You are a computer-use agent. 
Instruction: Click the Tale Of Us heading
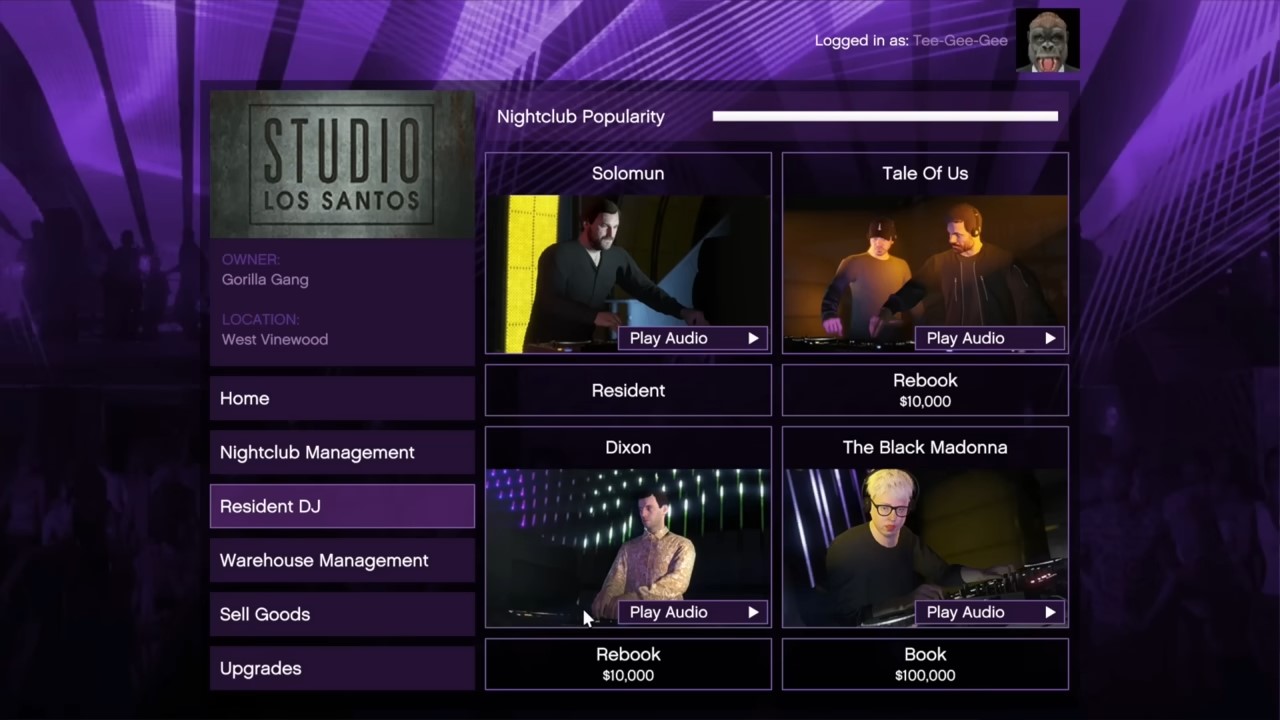pyautogui.click(x=925, y=173)
